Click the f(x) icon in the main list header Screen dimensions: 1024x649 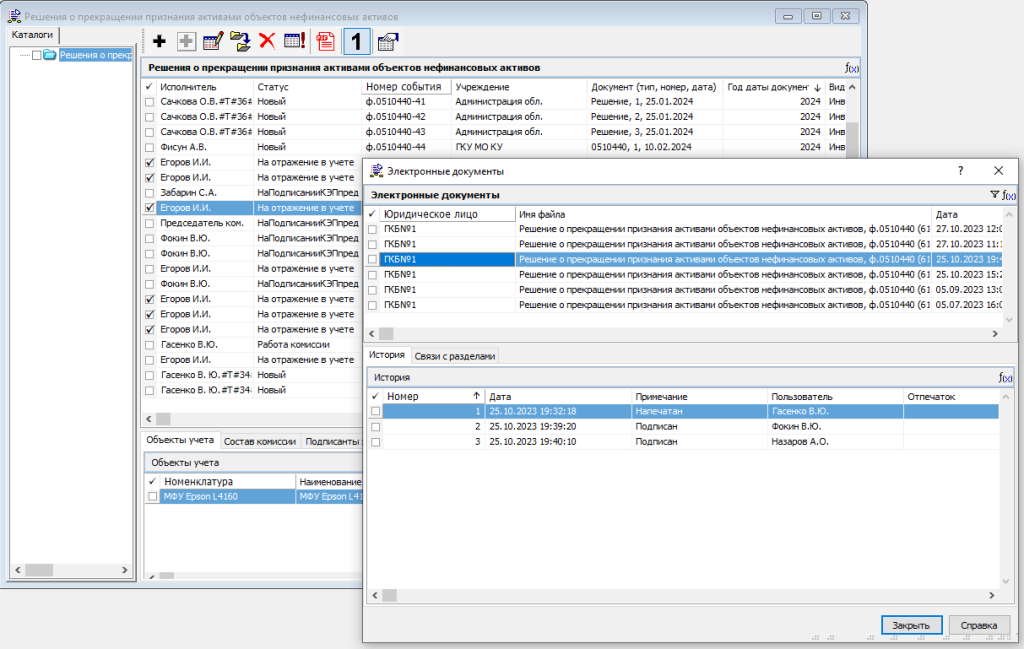tap(852, 68)
